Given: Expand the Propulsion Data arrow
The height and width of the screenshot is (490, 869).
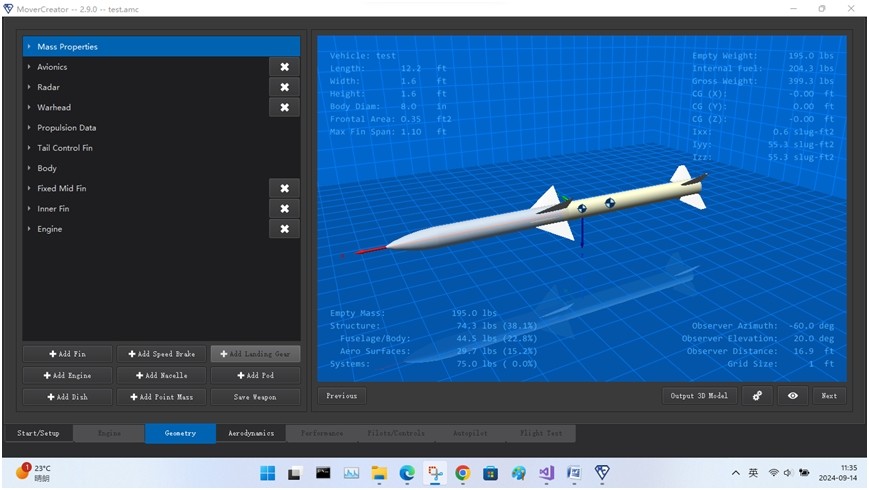Looking at the screenshot, I should pos(29,127).
